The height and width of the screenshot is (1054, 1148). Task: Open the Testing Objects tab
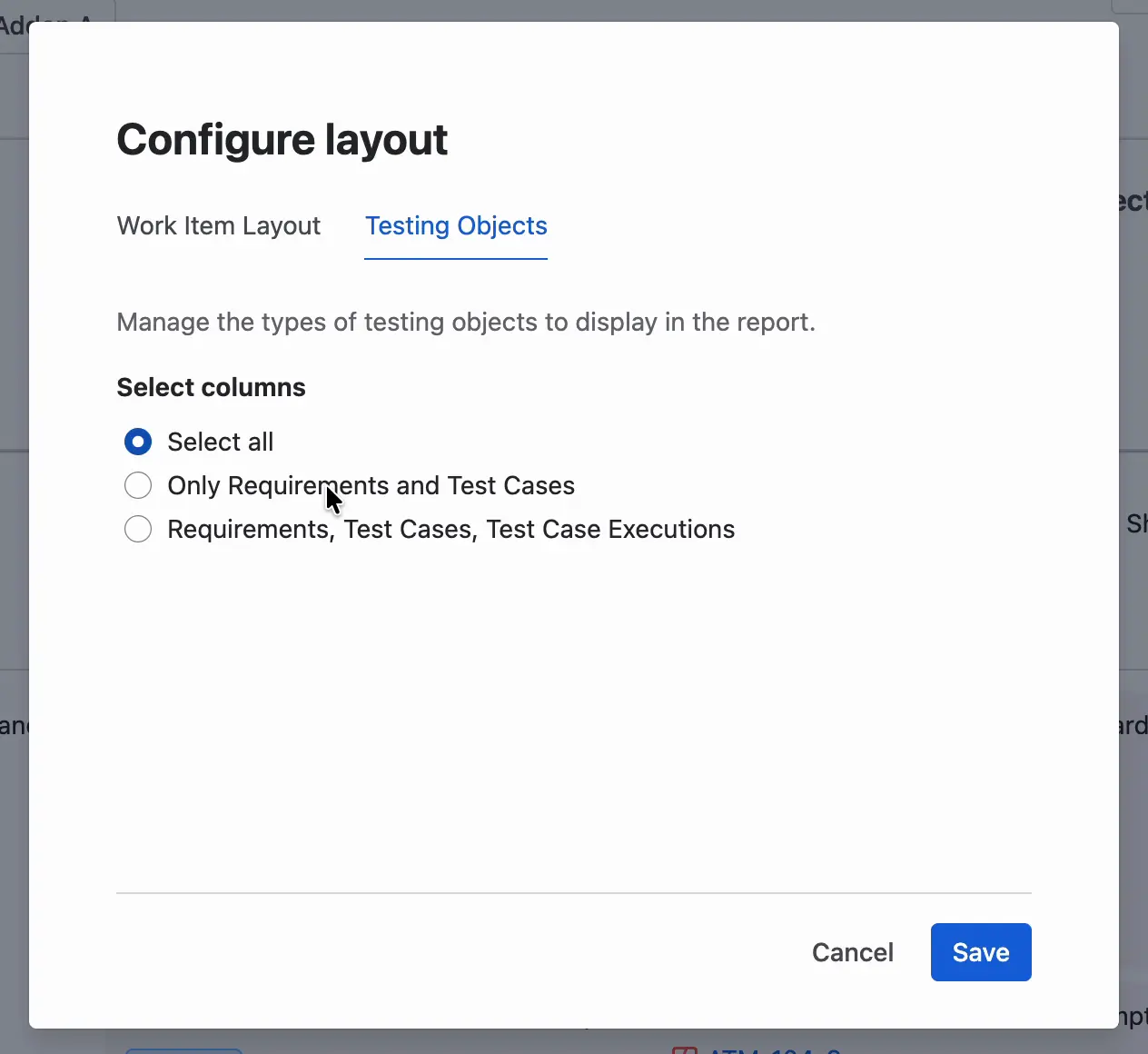[456, 225]
